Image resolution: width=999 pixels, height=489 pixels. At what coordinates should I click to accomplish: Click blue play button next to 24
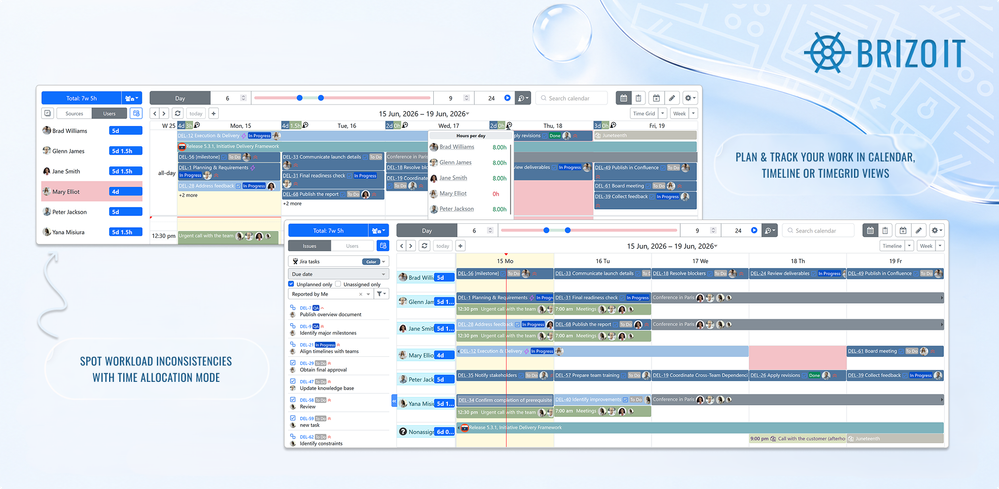[x=508, y=98]
